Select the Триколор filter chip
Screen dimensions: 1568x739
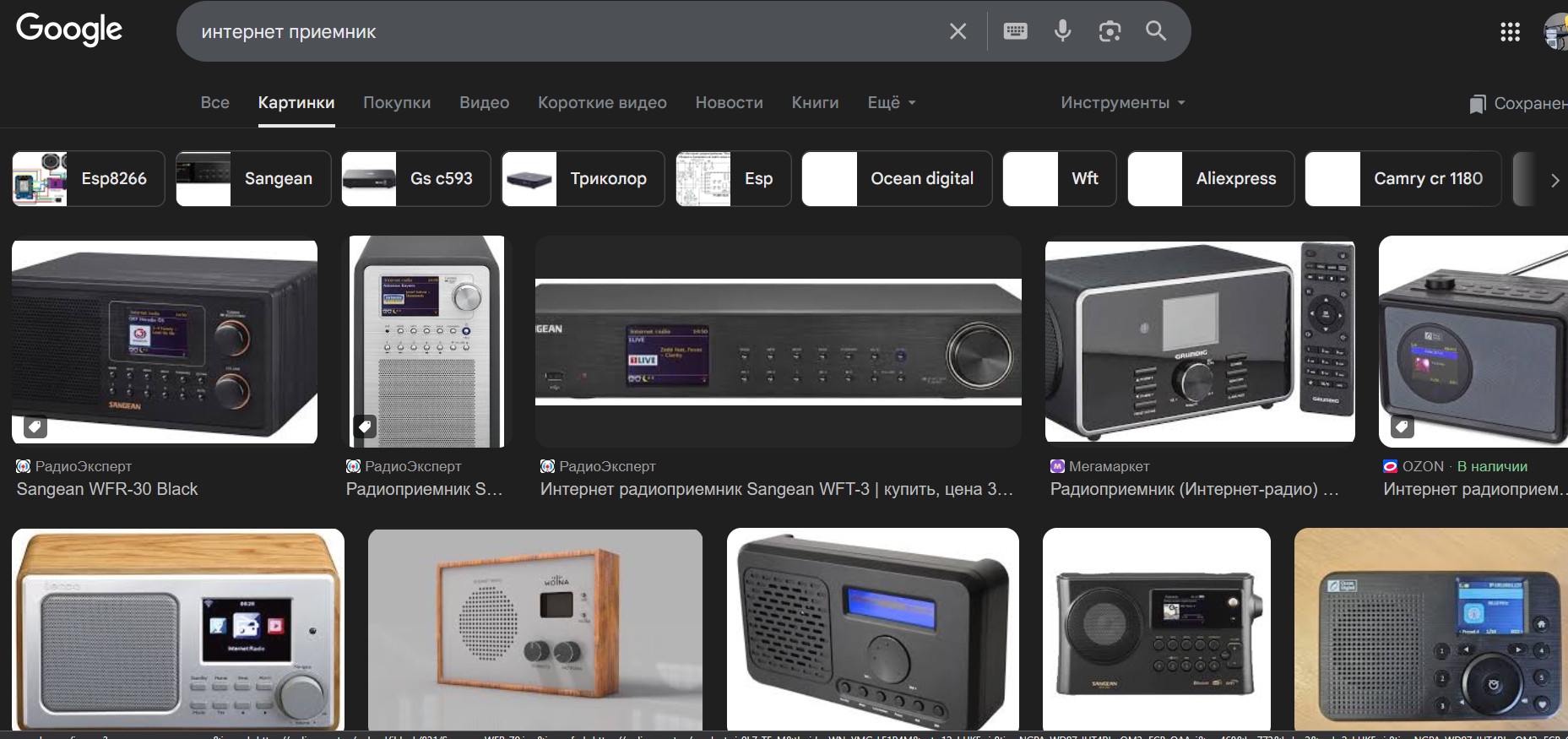click(583, 178)
